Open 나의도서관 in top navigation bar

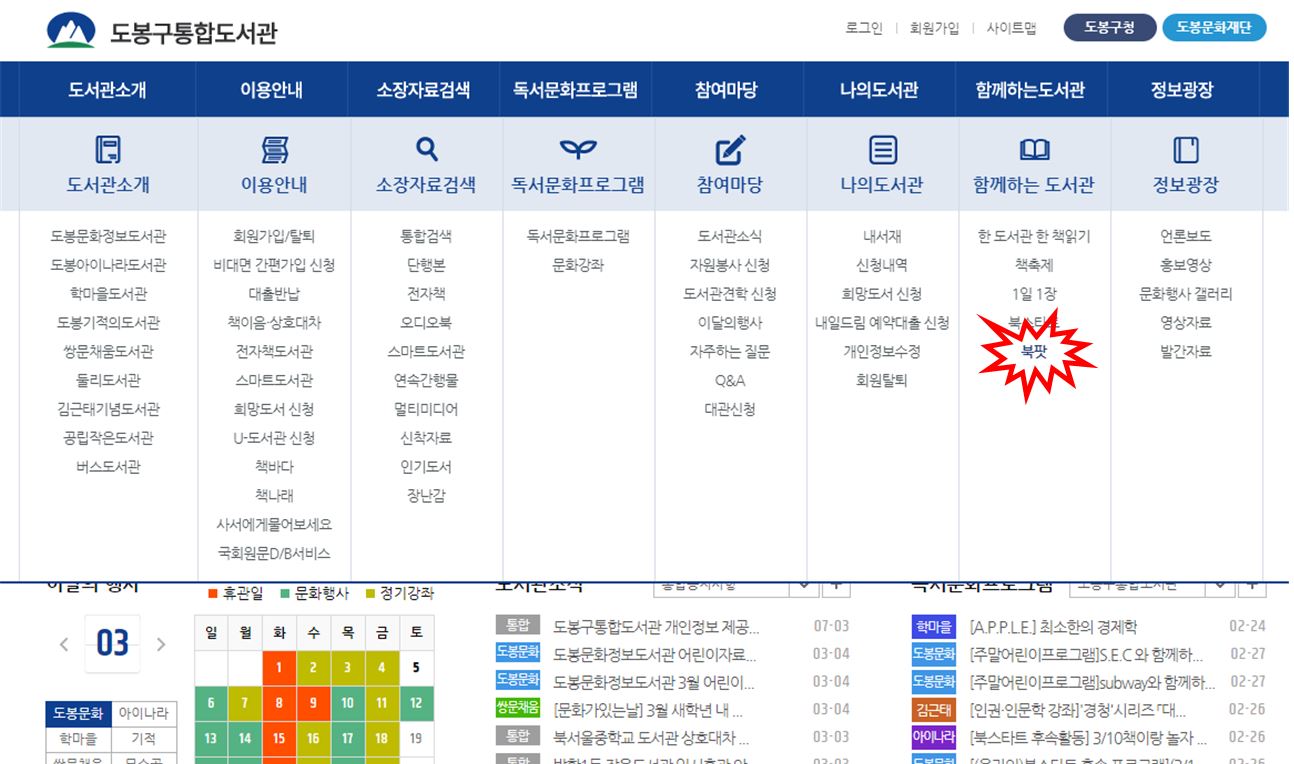coord(879,90)
